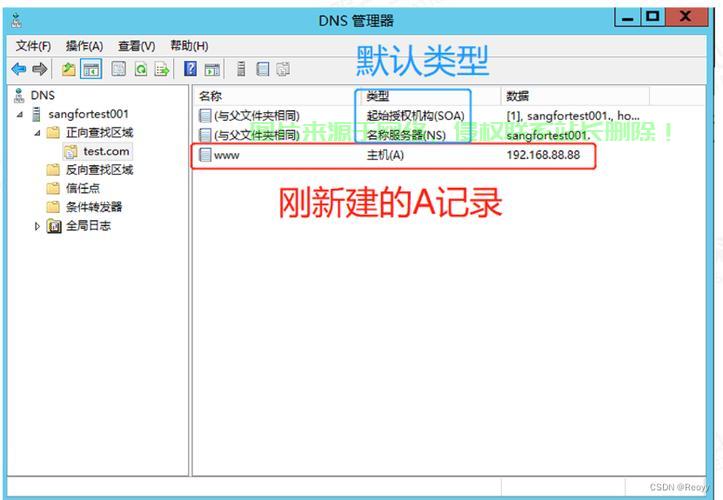723x500 pixels.
Task: Open the 帮助(H) menu
Action: point(189,46)
